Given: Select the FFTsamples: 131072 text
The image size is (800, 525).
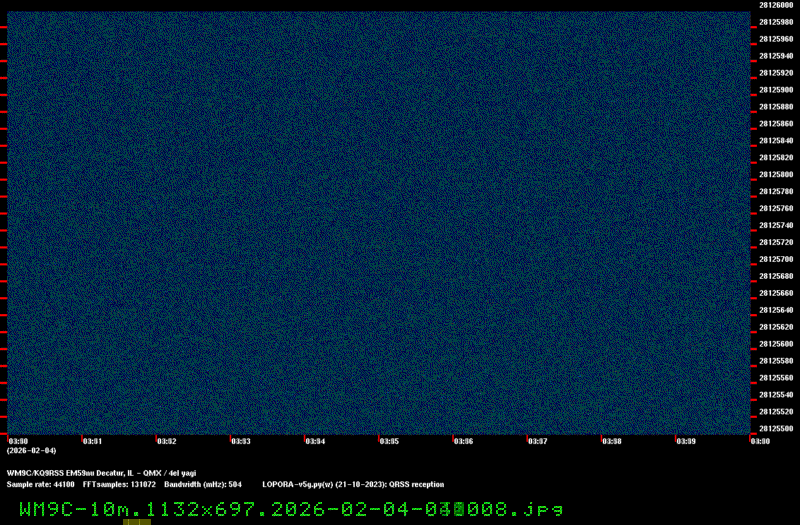Looking at the screenshot, I should (x=119, y=485).
